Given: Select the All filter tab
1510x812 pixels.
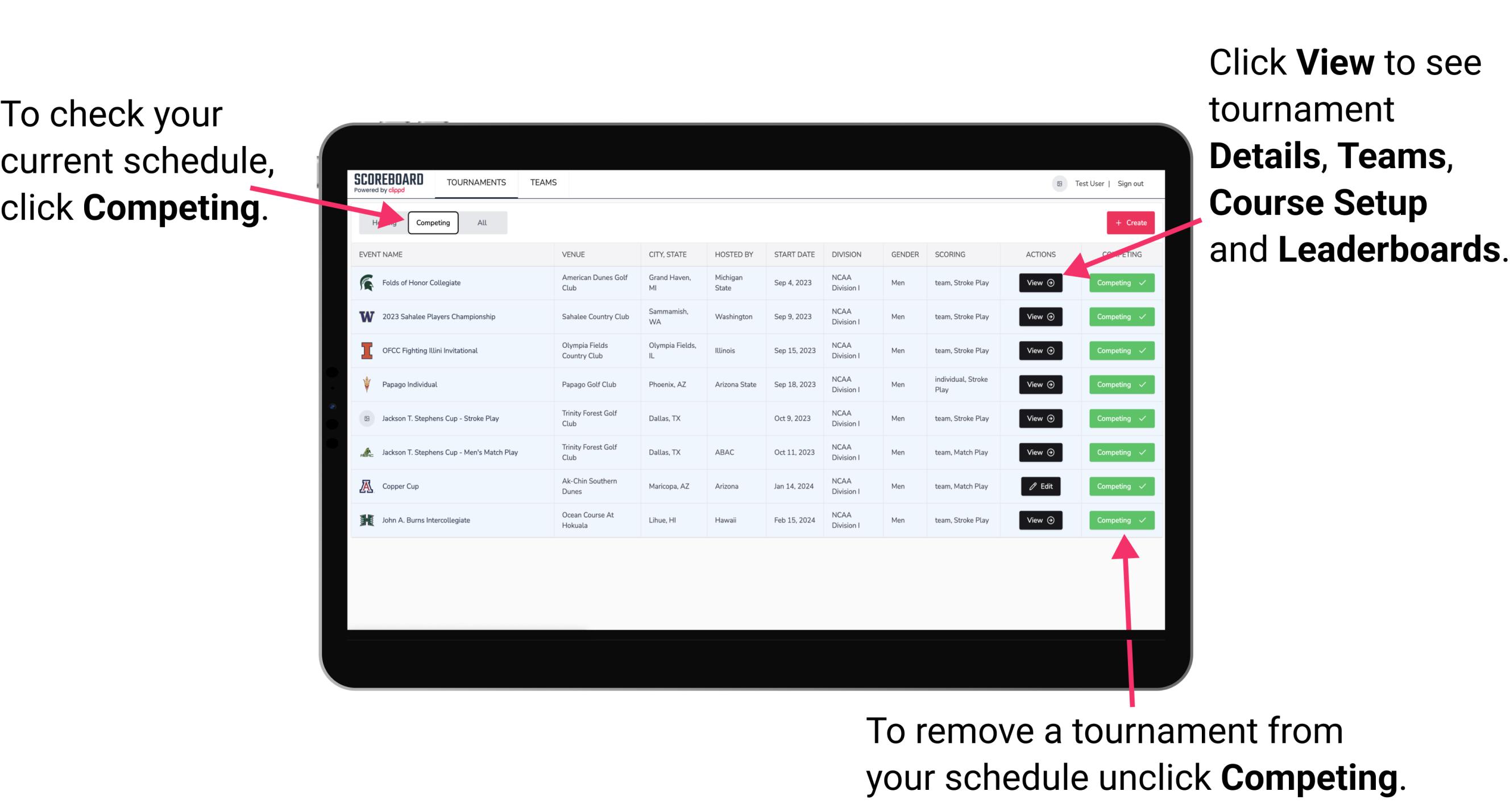Looking at the screenshot, I should coord(480,223).
